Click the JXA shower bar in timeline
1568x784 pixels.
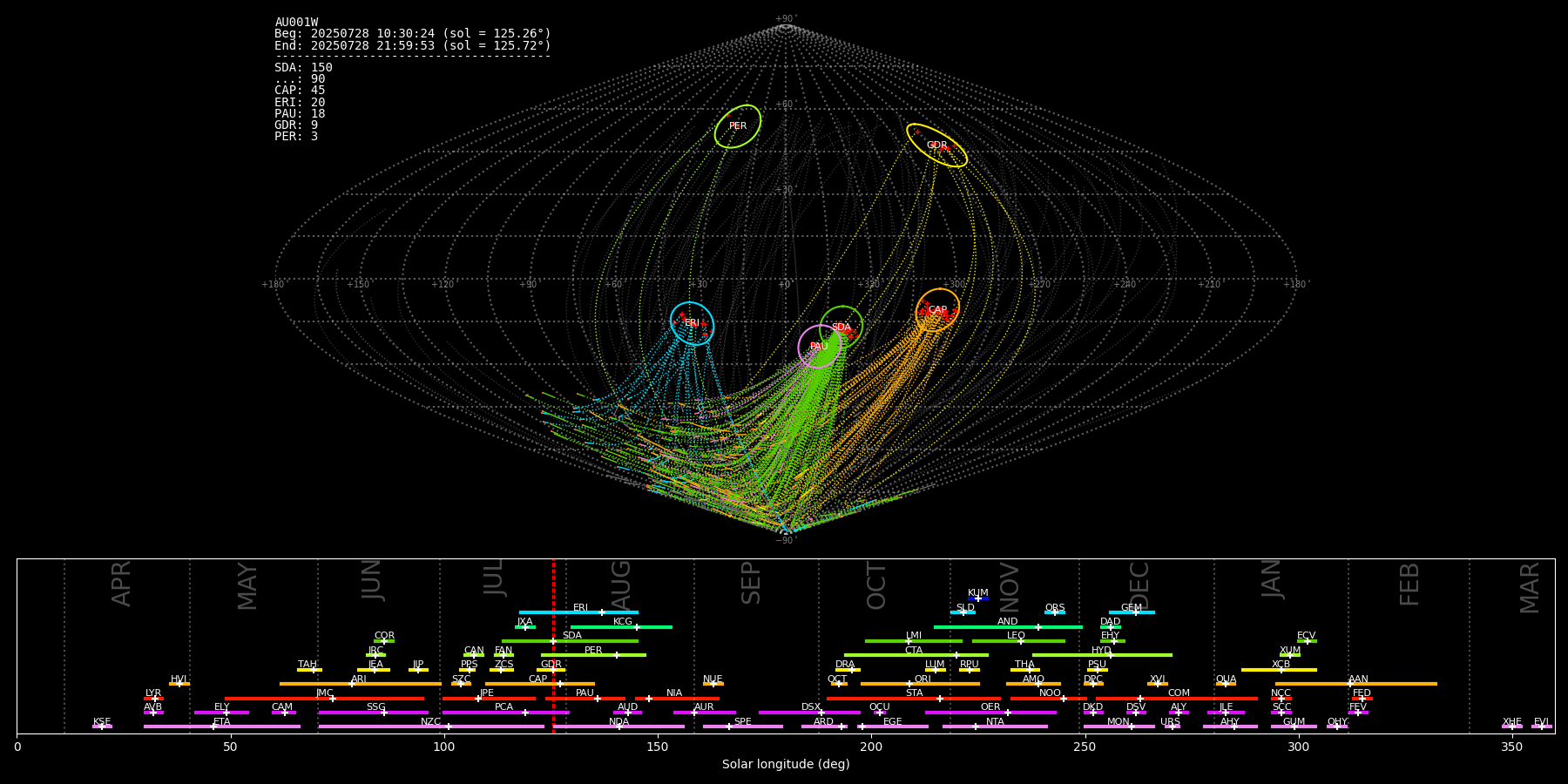coord(525,626)
